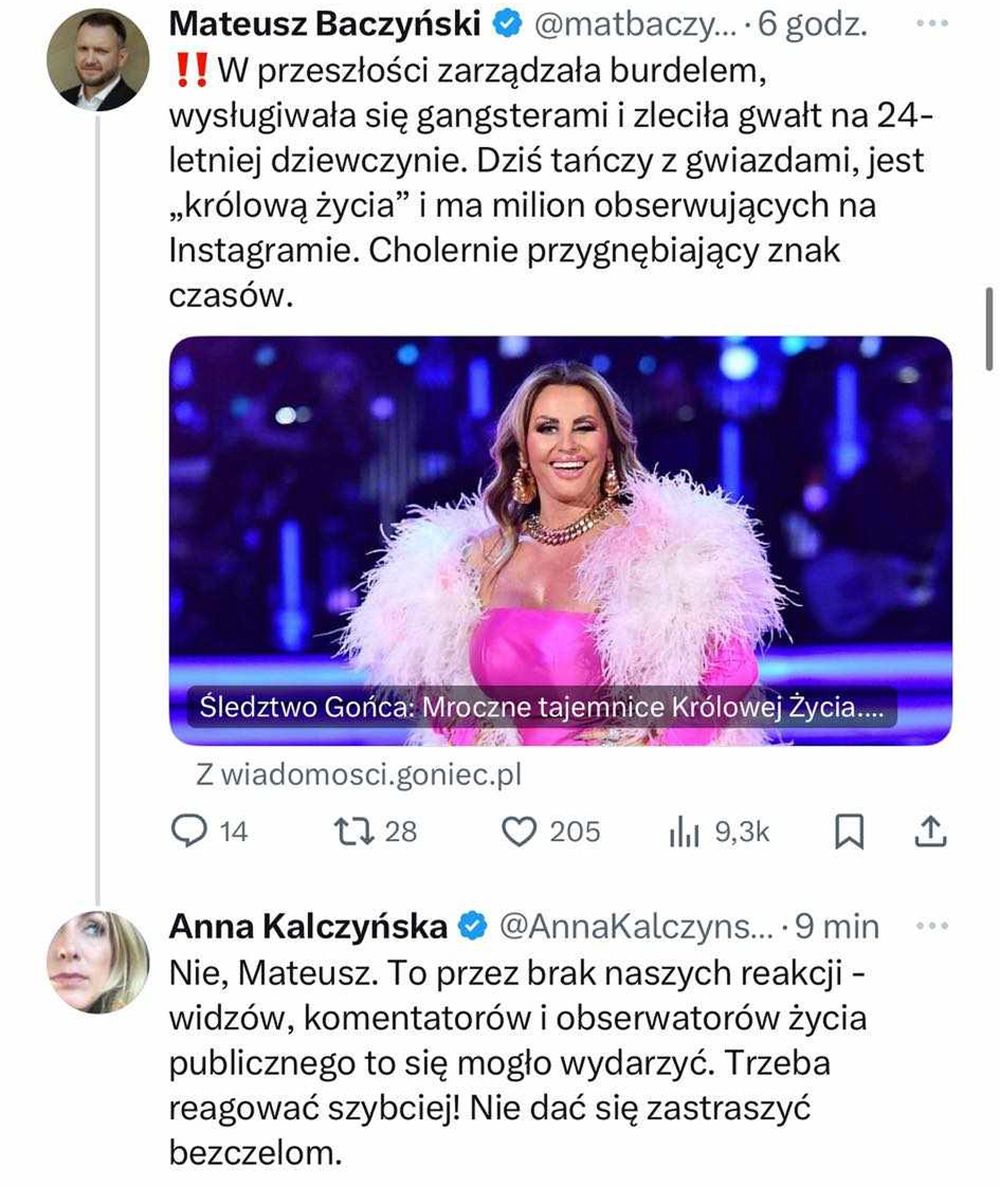Image resolution: width=1000 pixels, height=1186 pixels.
Task: View analytics showing 9,3k views
Action: pos(684,831)
